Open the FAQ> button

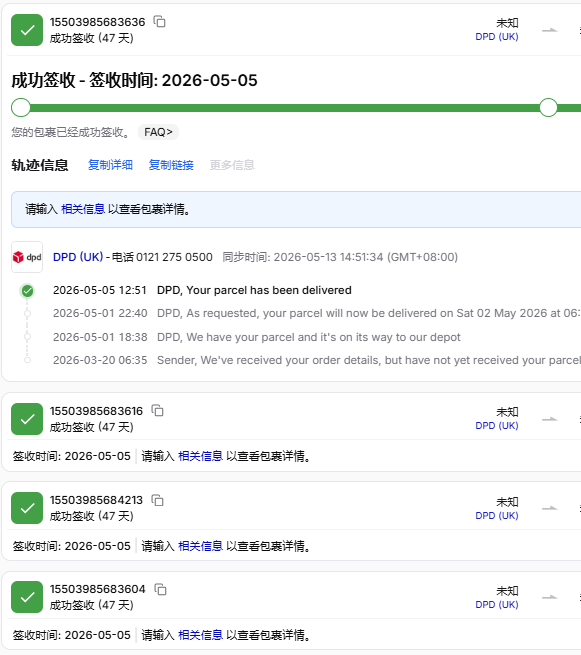158,132
